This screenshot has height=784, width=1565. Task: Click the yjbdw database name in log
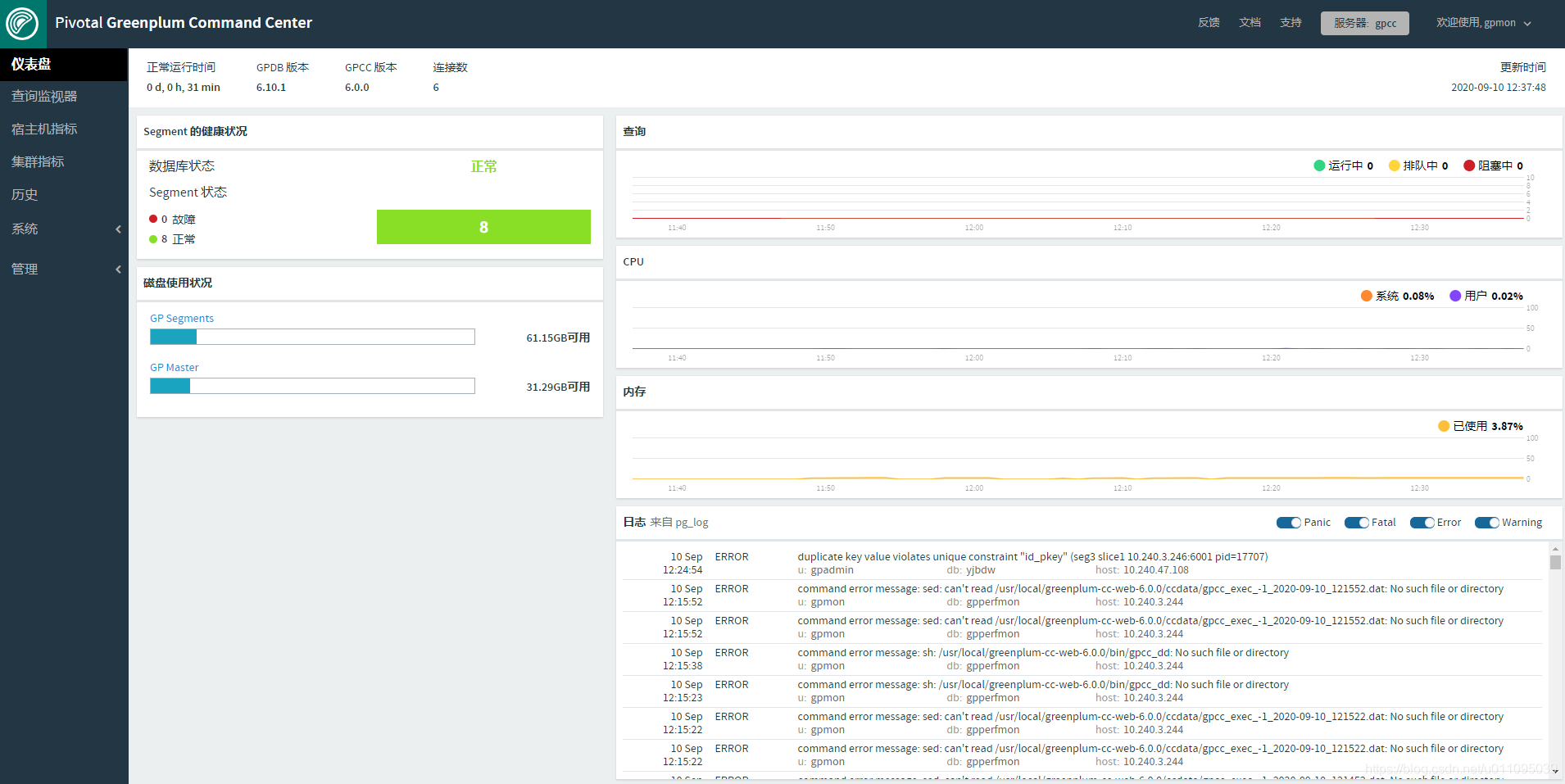pyautogui.click(x=981, y=570)
